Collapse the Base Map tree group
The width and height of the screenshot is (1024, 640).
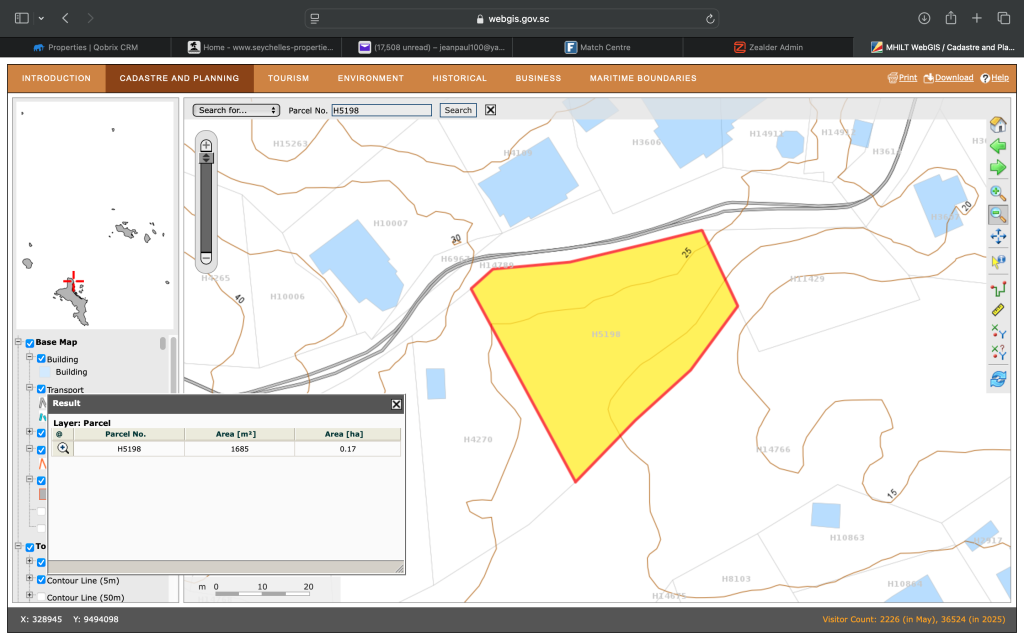tap(18, 343)
